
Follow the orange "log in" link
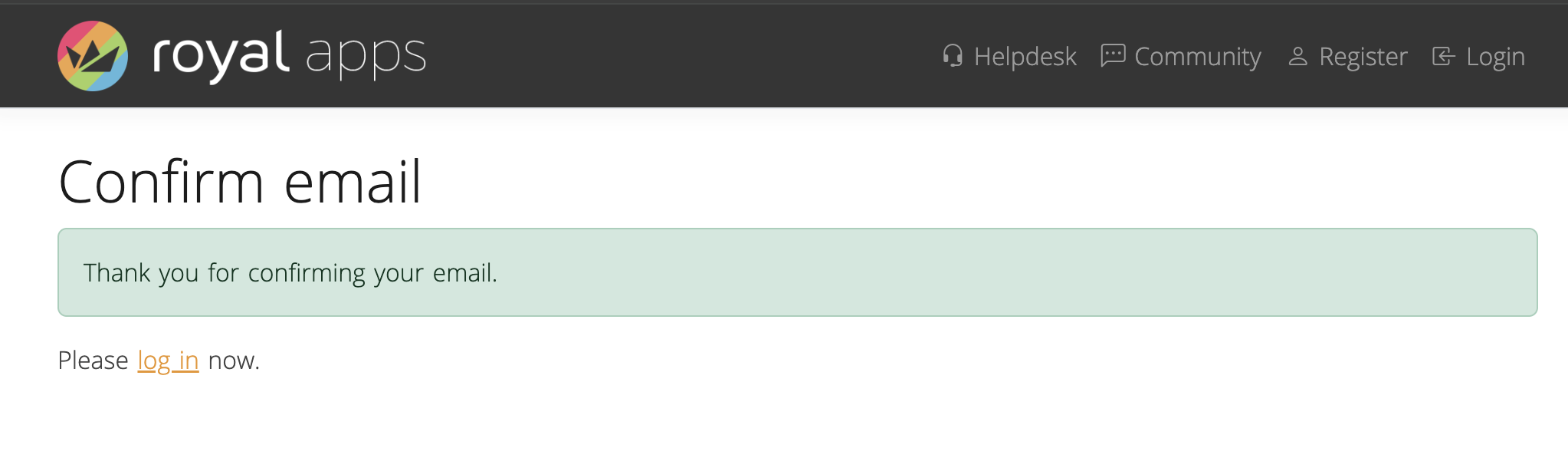(168, 361)
